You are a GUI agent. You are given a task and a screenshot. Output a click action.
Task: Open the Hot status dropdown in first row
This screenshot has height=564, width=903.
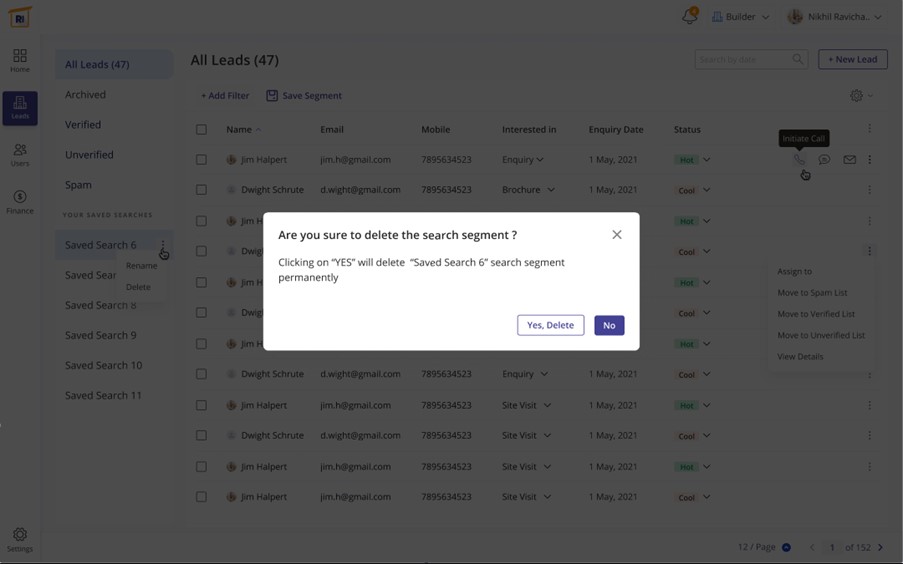706,160
